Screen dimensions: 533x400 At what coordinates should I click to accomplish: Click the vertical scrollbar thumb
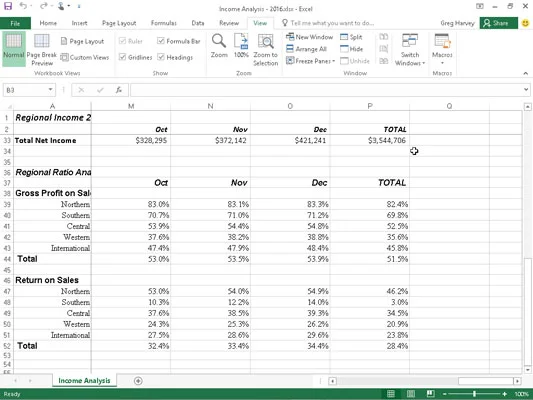pyautogui.click(x=527, y=312)
